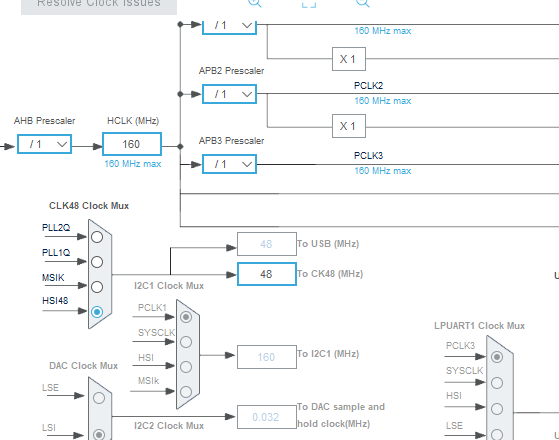The image size is (559, 440).
Task: Select LSE in LPUART1 Clock Mux
Action: 497,435
